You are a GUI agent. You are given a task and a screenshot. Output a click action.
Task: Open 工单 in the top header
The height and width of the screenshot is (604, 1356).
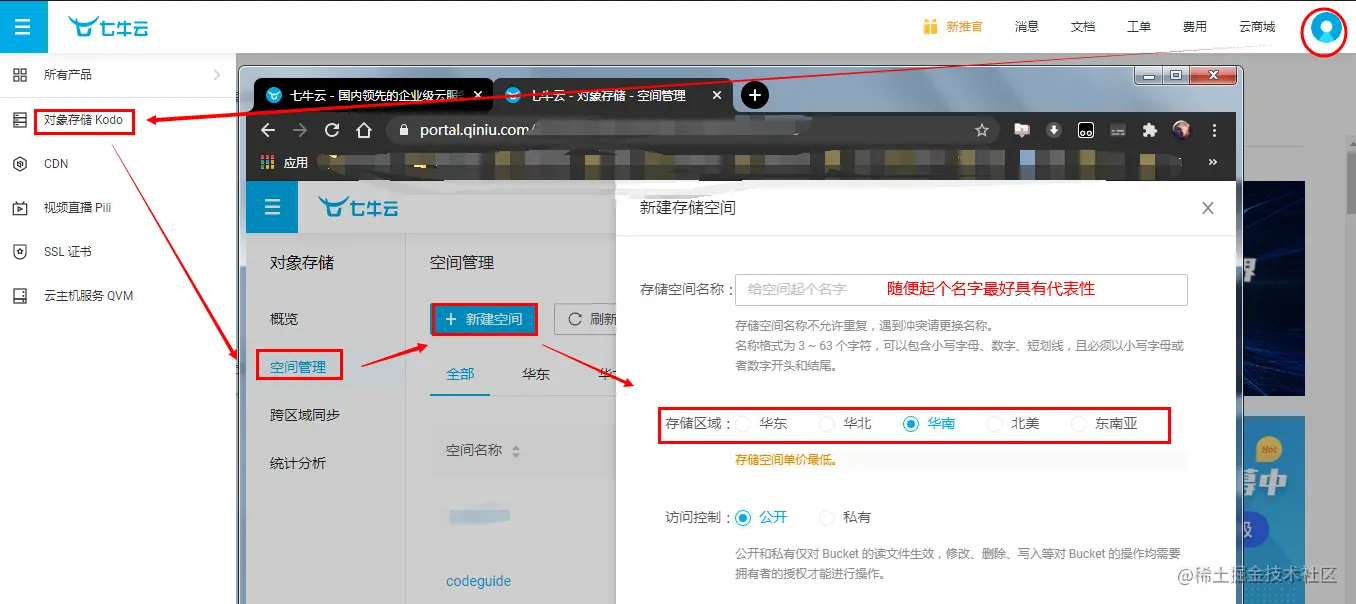tap(1139, 27)
